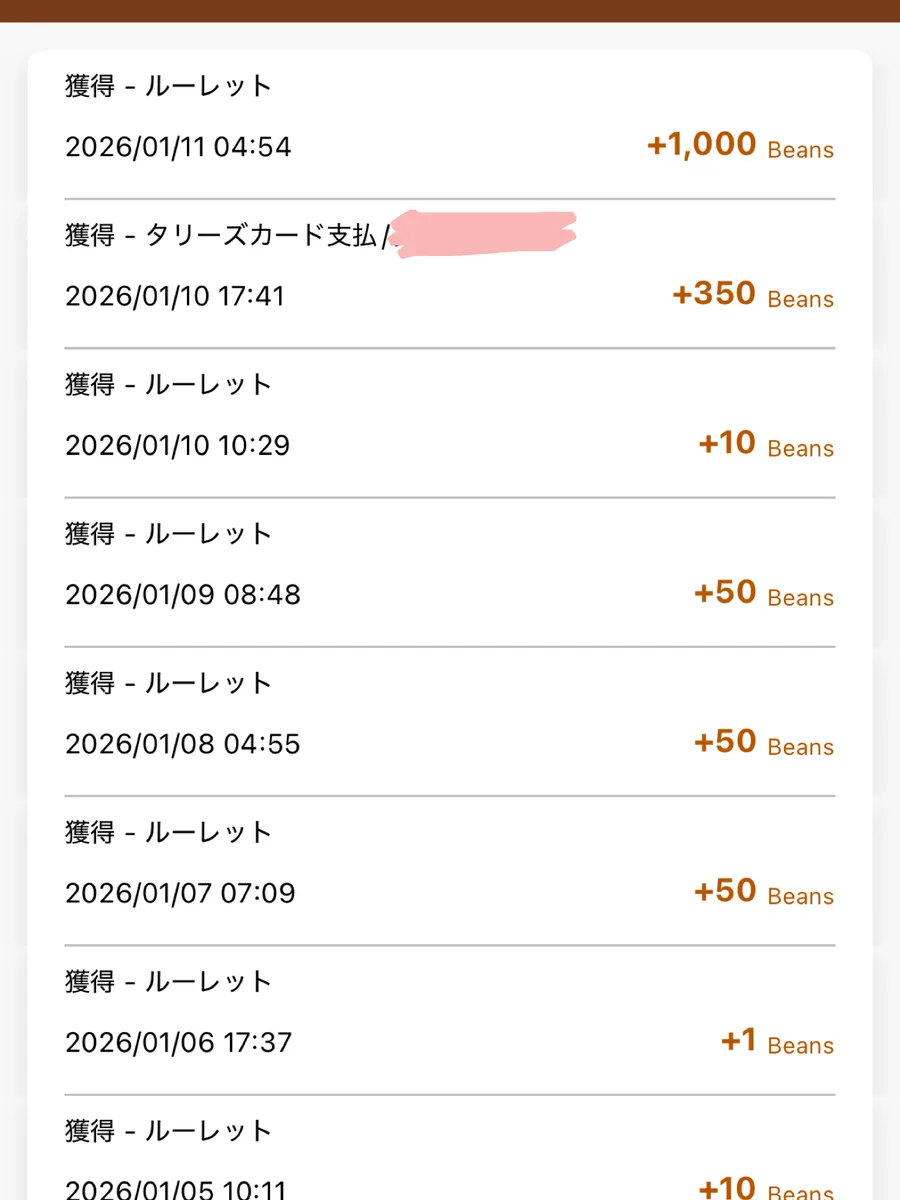
Task: Select the 2026/01/10 10:29 timestamp
Action: click(177, 445)
